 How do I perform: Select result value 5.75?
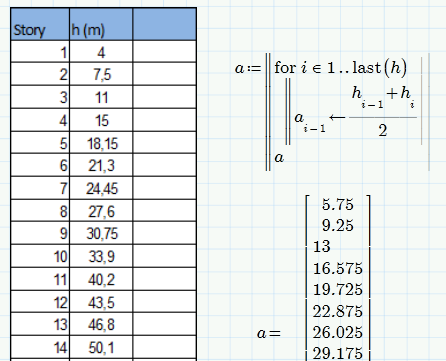point(338,204)
